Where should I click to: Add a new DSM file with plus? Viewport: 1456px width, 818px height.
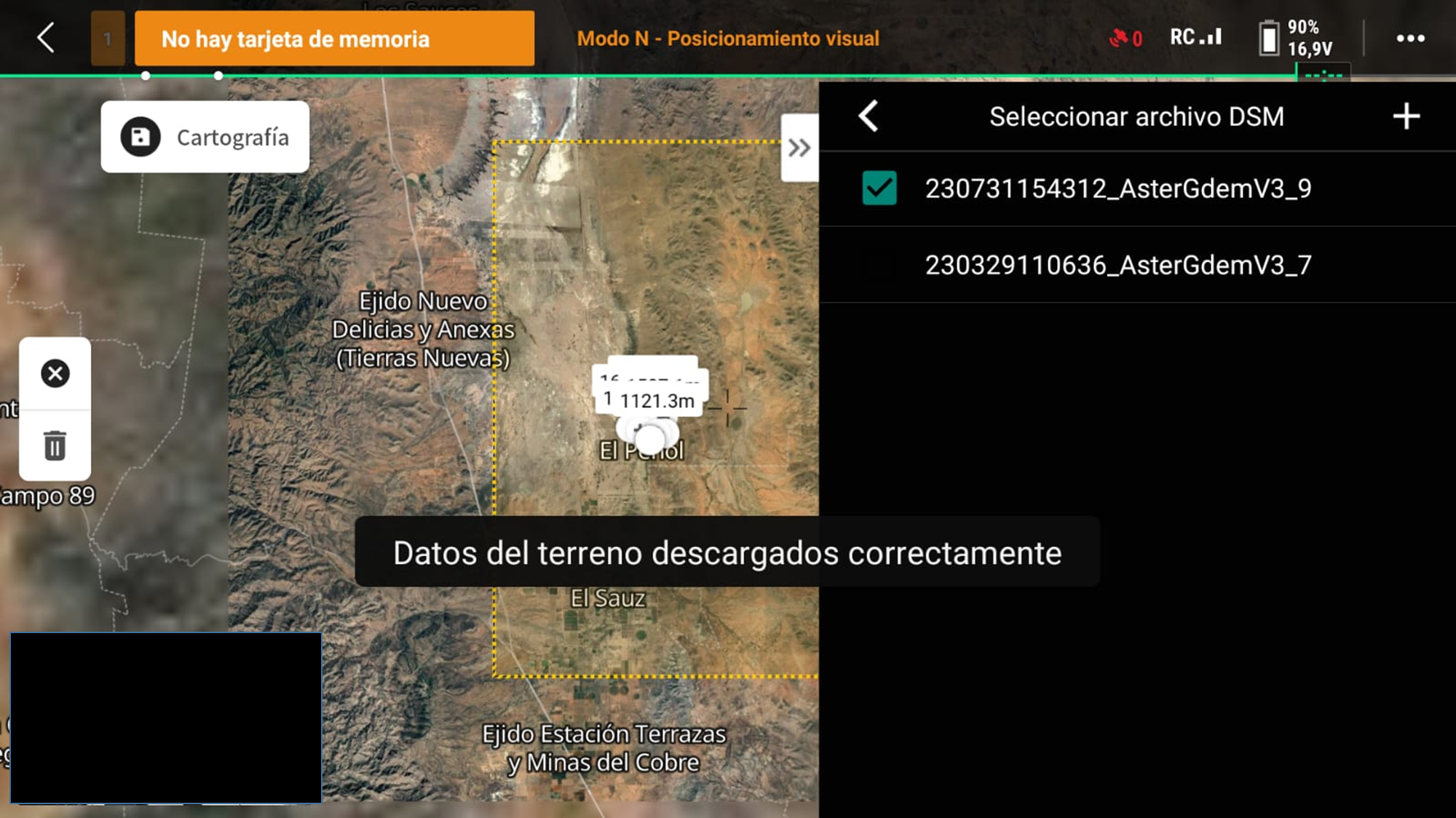tap(1406, 116)
